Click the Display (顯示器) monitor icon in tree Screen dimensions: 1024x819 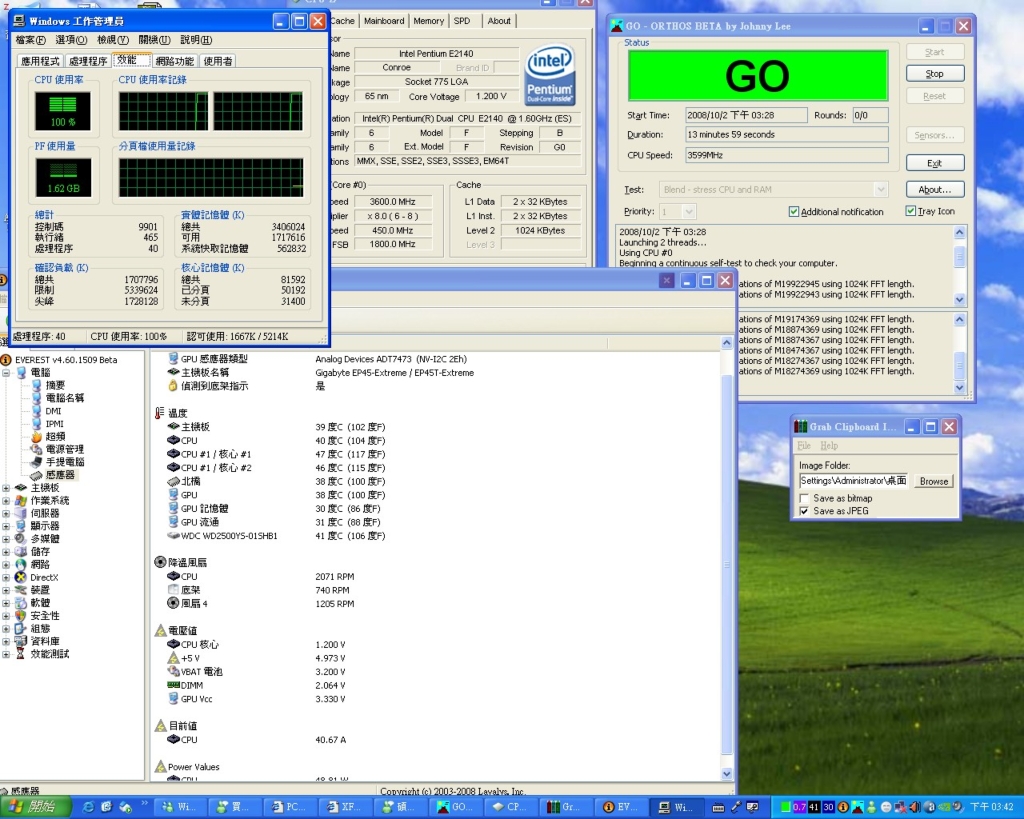21,526
